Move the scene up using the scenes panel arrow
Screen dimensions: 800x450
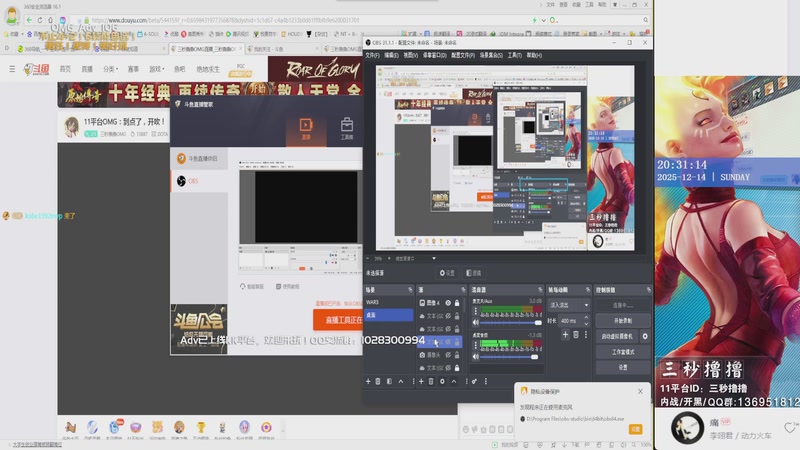pos(401,381)
